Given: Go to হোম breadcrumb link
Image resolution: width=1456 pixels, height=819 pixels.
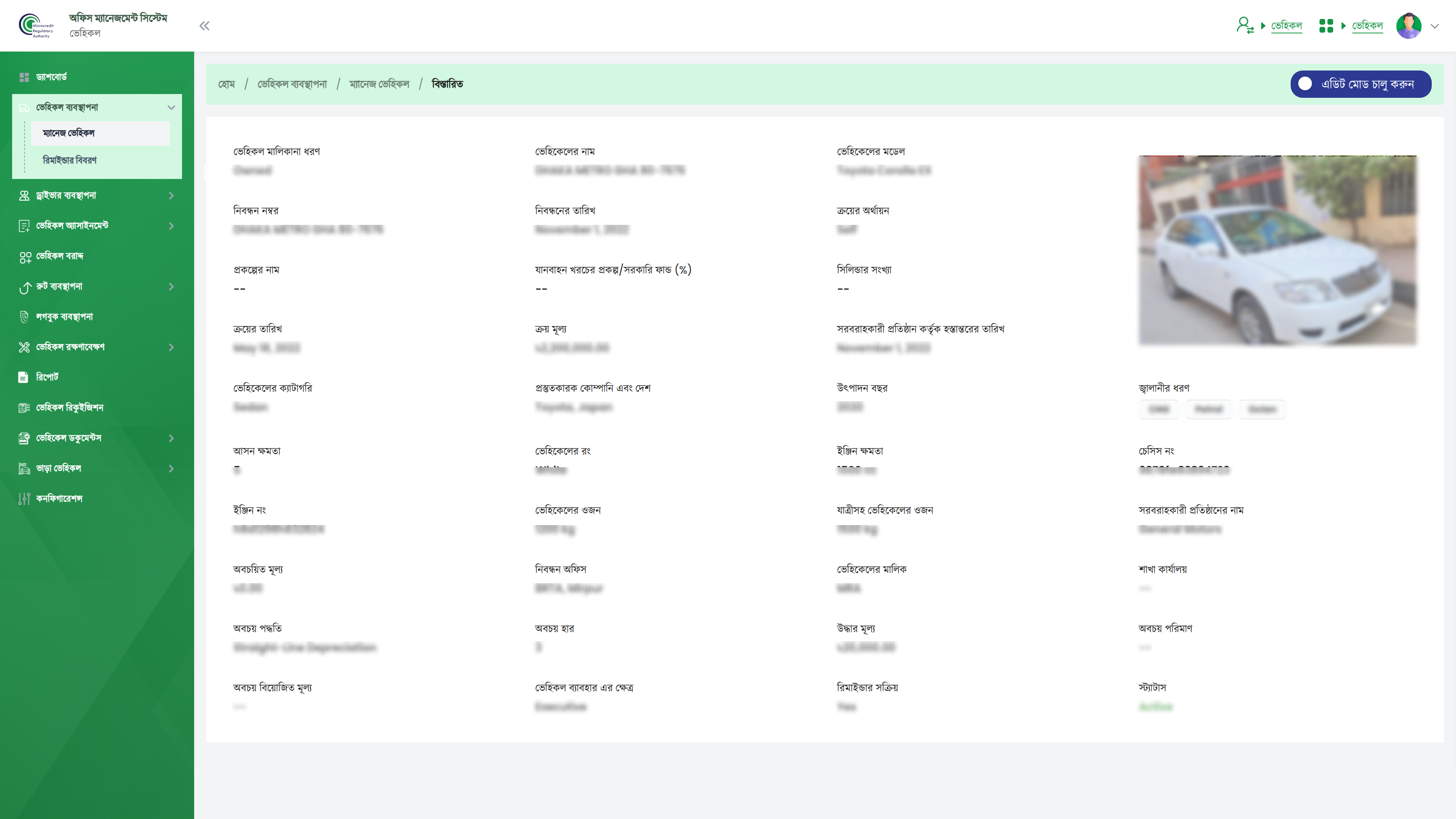Looking at the screenshot, I should [x=226, y=84].
